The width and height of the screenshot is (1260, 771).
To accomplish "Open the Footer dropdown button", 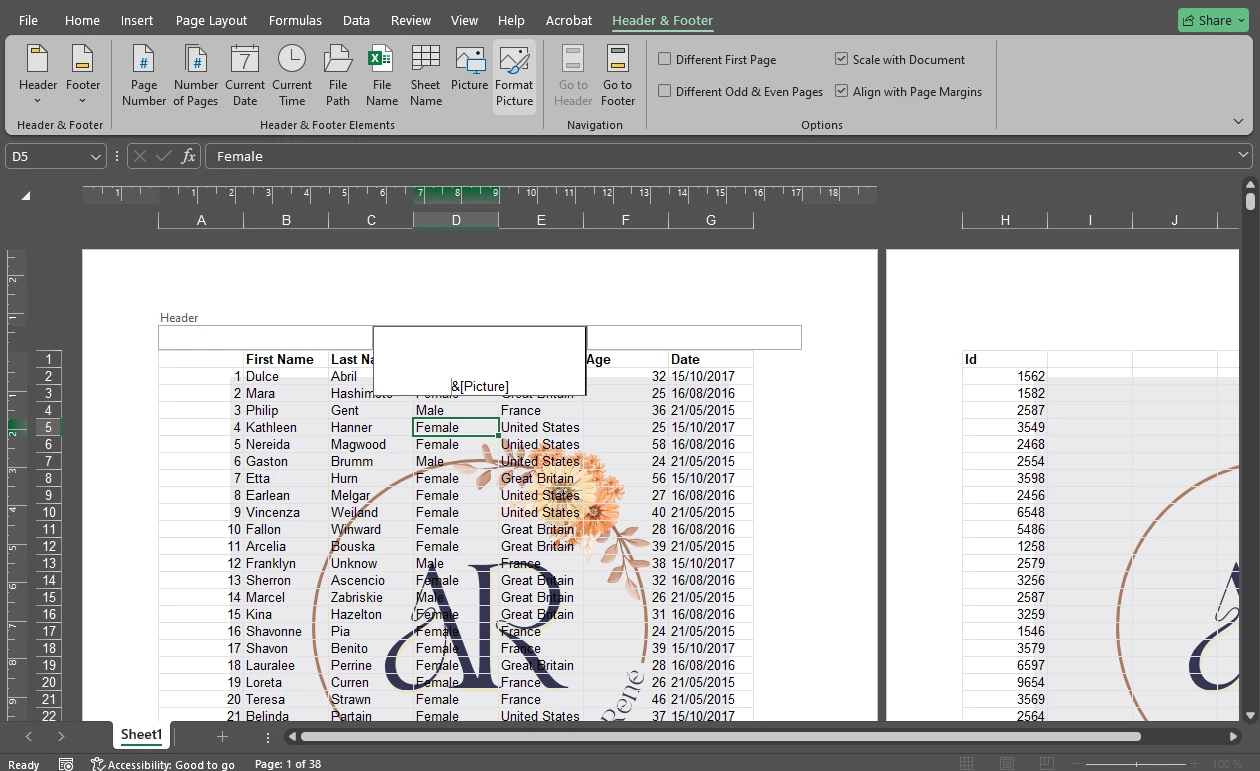I will click(83, 76).
